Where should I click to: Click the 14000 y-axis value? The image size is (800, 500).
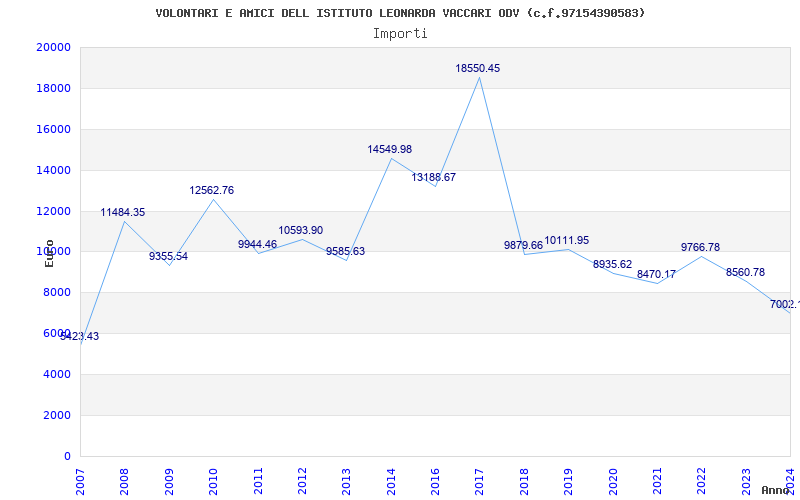pyautogui.click(x=54, y=170)
